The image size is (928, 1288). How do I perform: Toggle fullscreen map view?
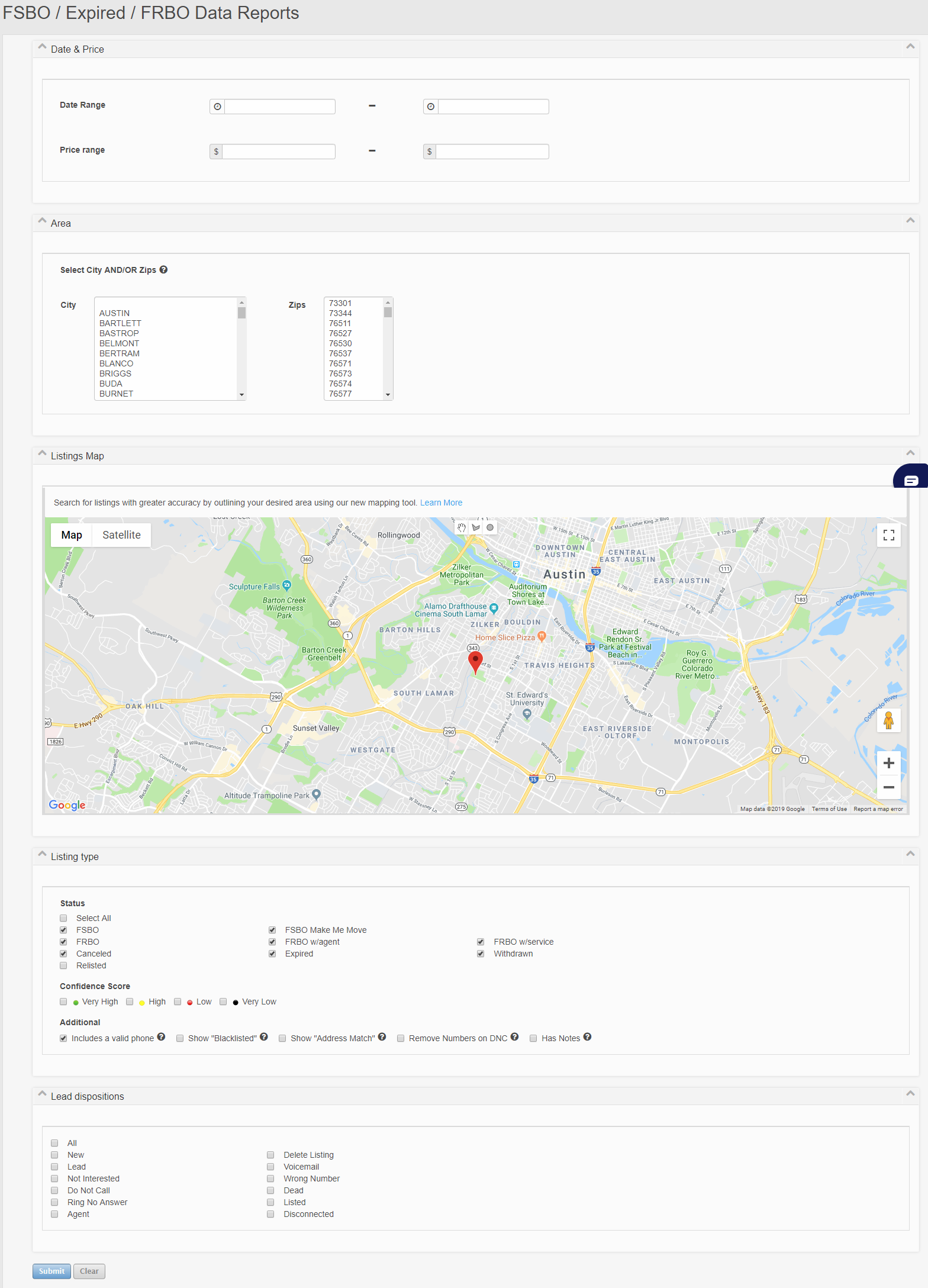(888, 535)
